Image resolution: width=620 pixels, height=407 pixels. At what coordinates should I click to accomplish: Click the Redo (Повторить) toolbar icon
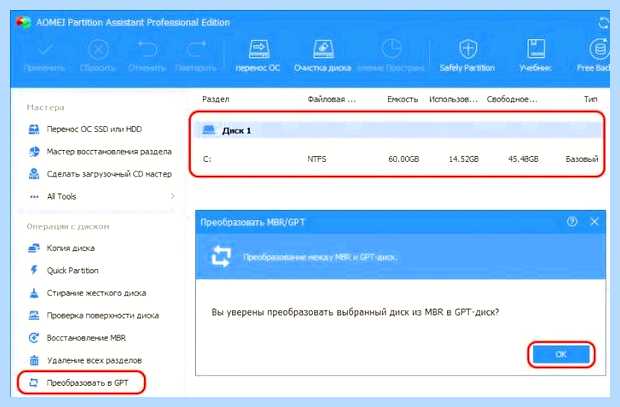[196, 50]
